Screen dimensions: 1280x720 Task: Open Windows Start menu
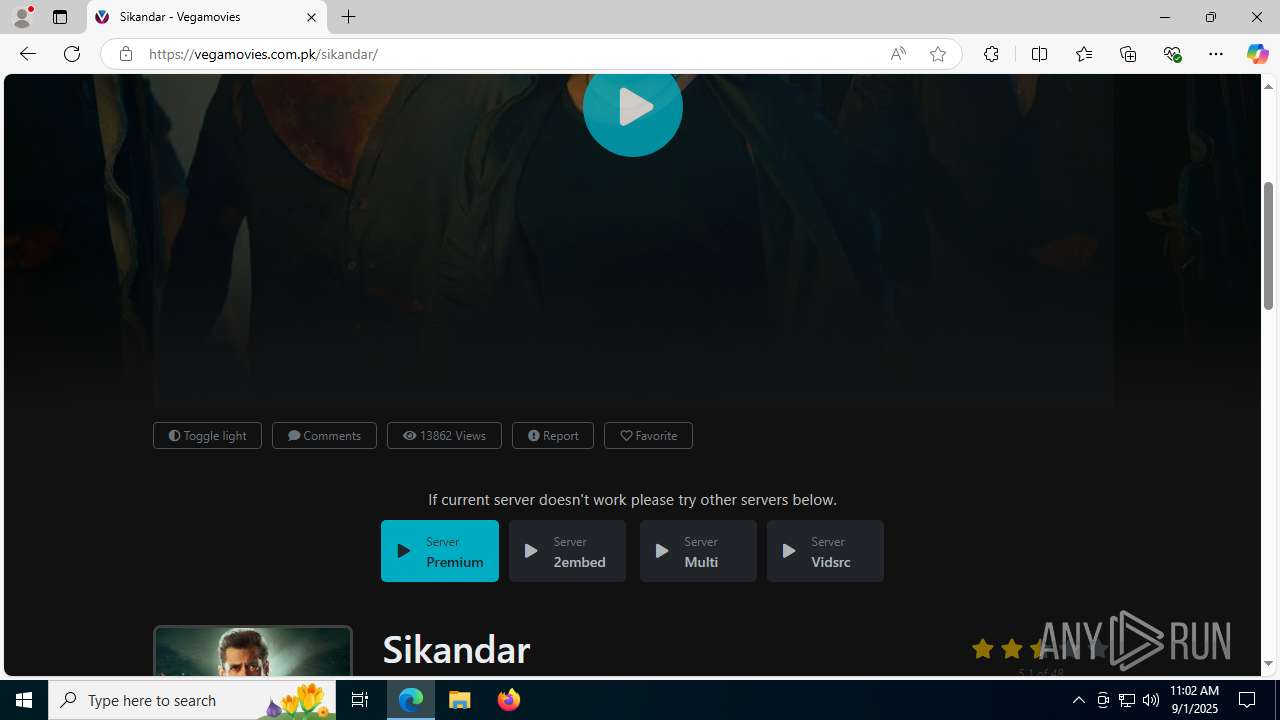[x=24, y=700]
